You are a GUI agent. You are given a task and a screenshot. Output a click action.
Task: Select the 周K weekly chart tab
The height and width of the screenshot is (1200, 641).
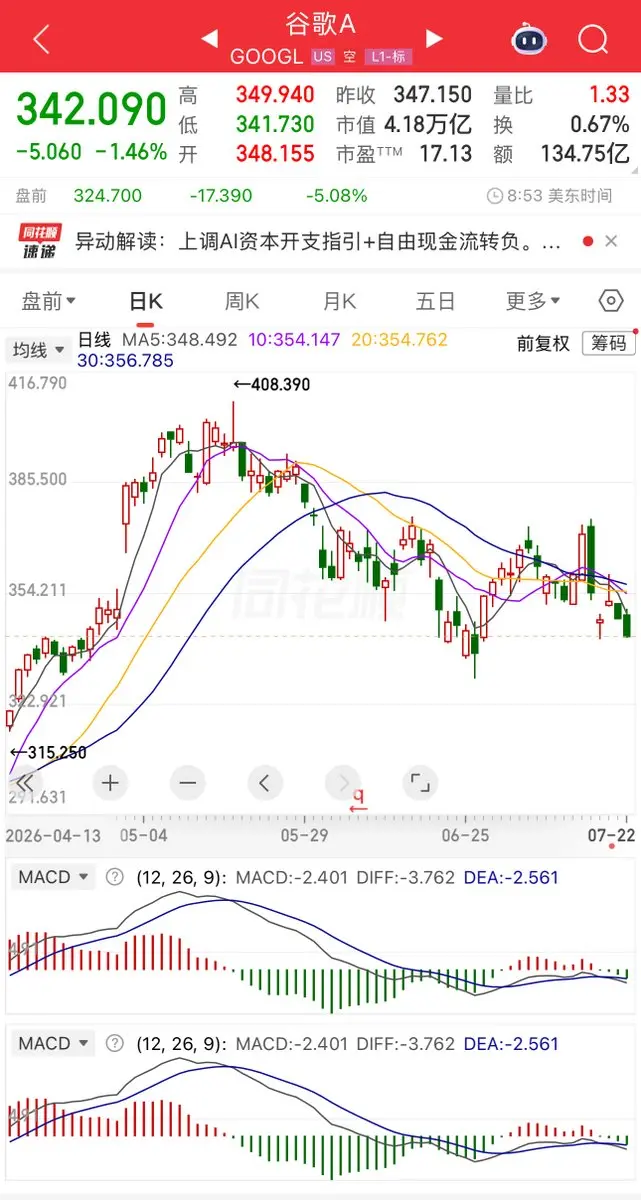tap(242, 301)
